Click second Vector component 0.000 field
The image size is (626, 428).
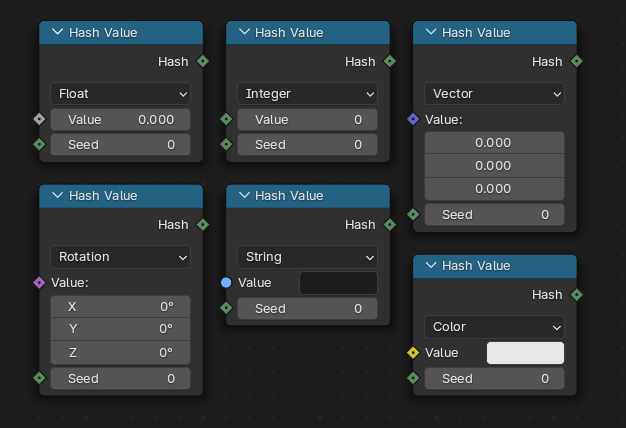(494, 166)
